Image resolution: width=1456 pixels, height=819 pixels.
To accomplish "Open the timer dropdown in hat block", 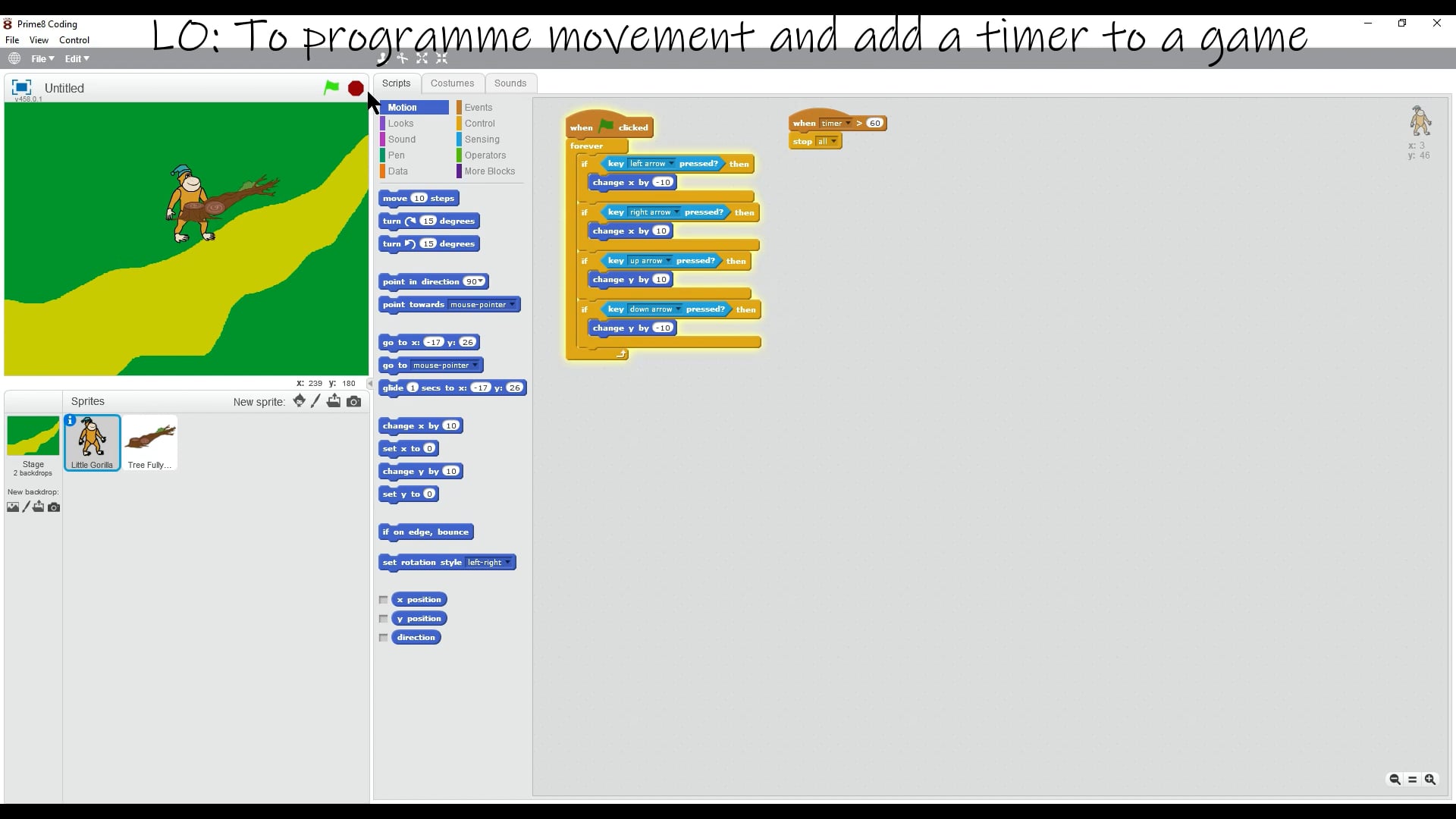I will tap(847, 123).
